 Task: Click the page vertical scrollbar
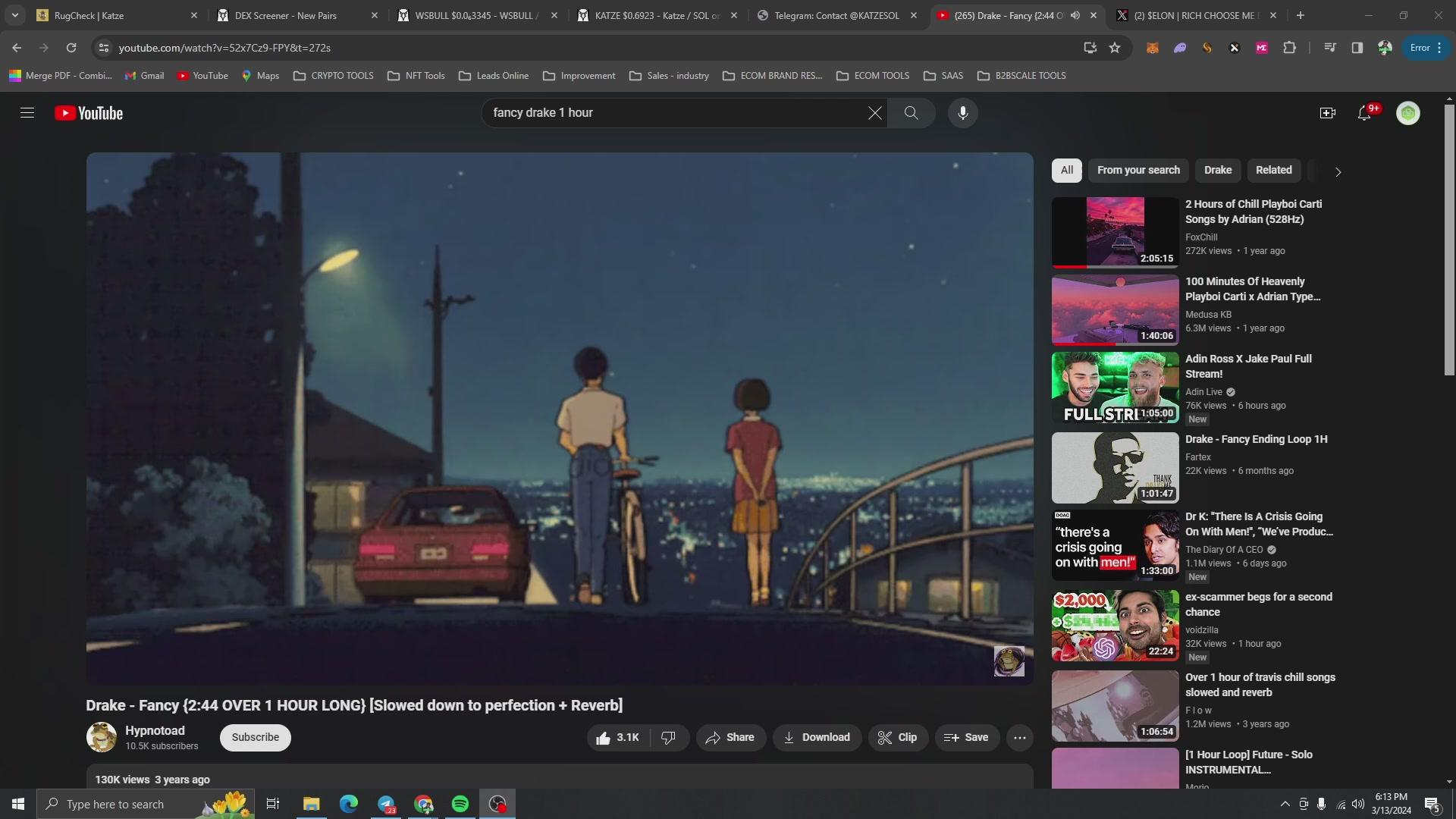1449,239
